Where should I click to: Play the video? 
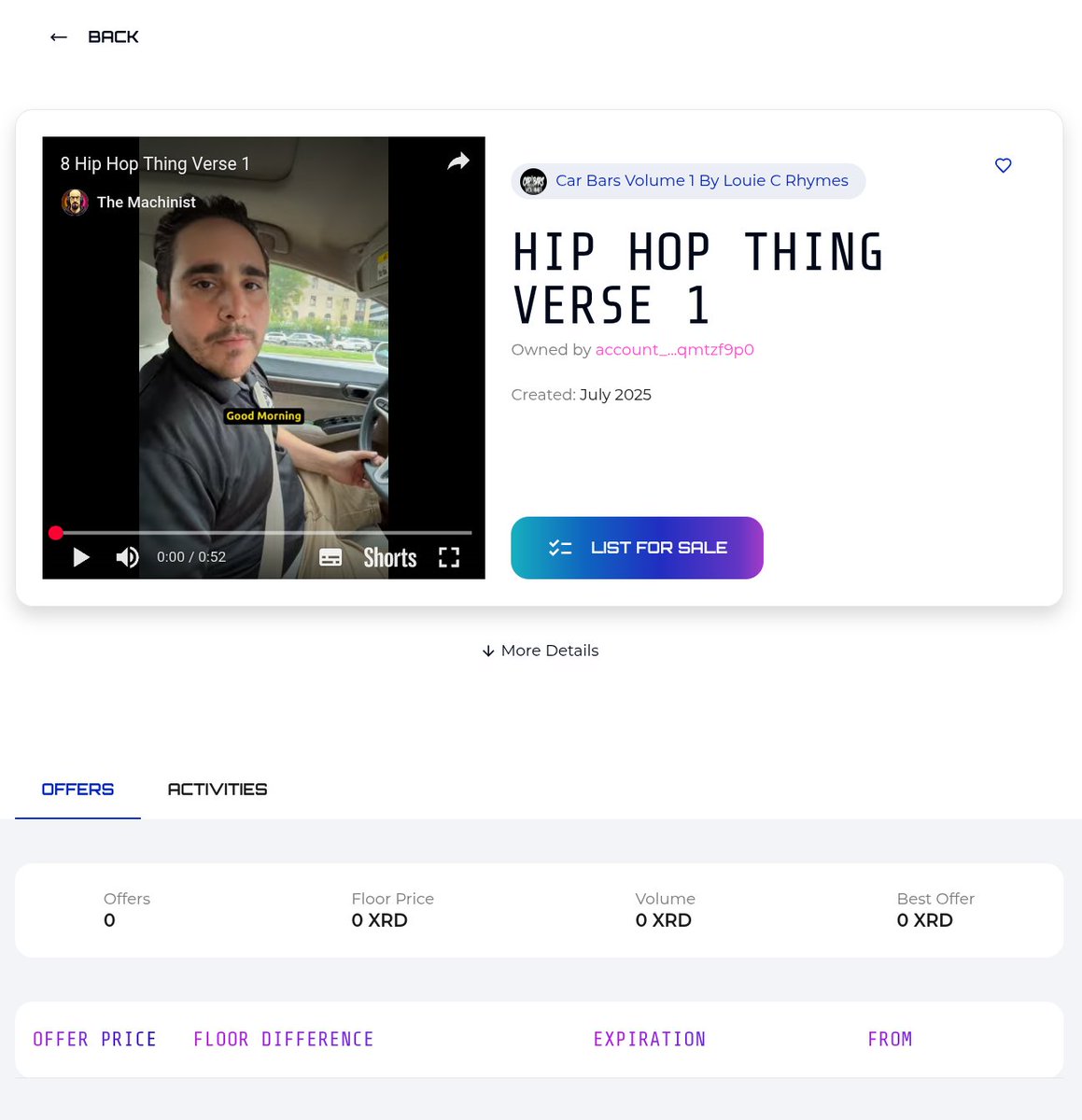pyautogui.click(x=81, y=557)
